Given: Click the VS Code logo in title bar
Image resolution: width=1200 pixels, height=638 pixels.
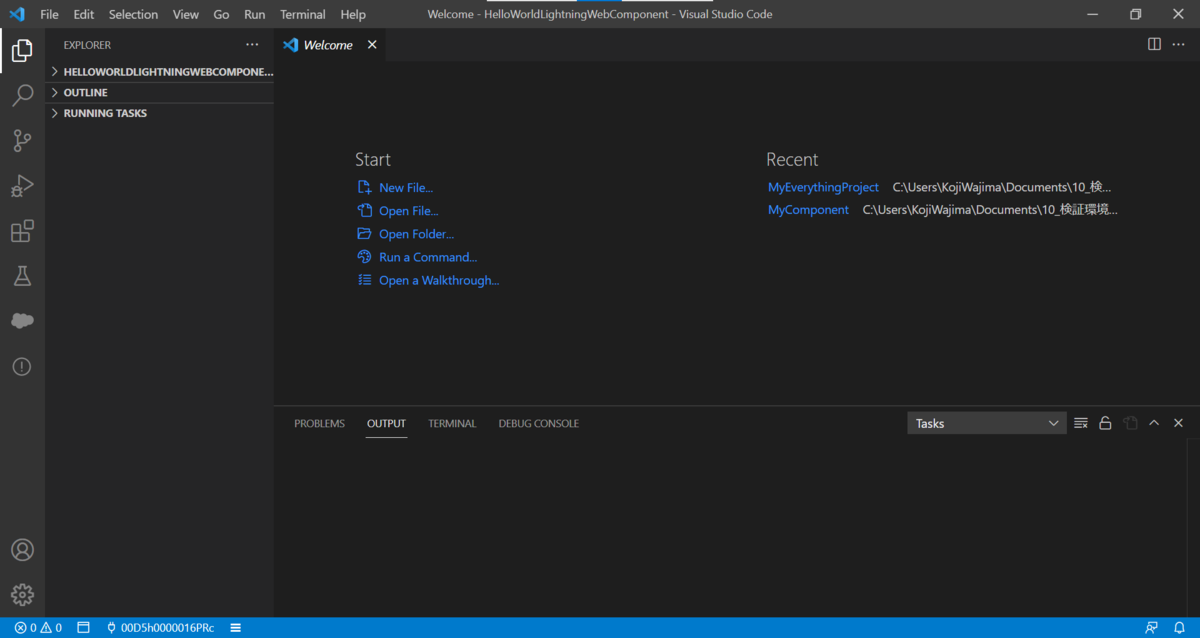Looking at the screenshot, I should (x=16, y=14).
